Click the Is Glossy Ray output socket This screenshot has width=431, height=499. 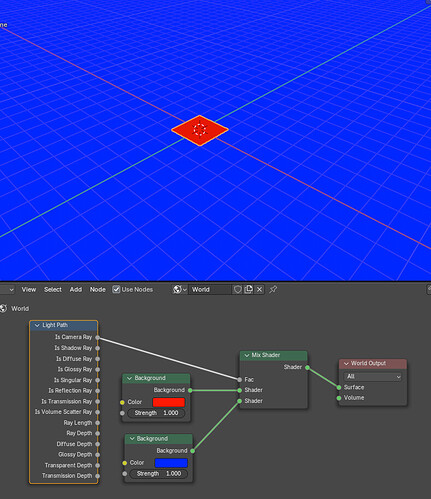(x=98, y=369)
